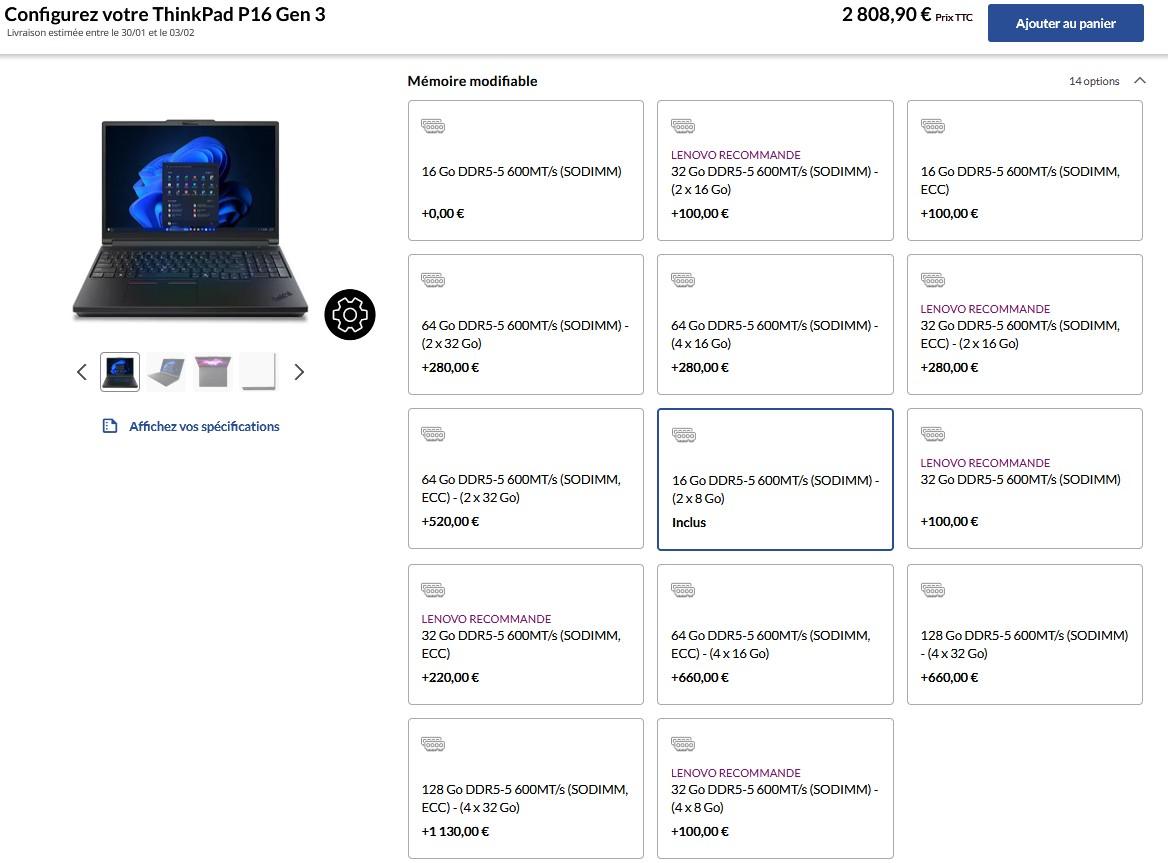Click the RAM icon on the included 16 Go card

pyautogui.click(x=683, y=435)
